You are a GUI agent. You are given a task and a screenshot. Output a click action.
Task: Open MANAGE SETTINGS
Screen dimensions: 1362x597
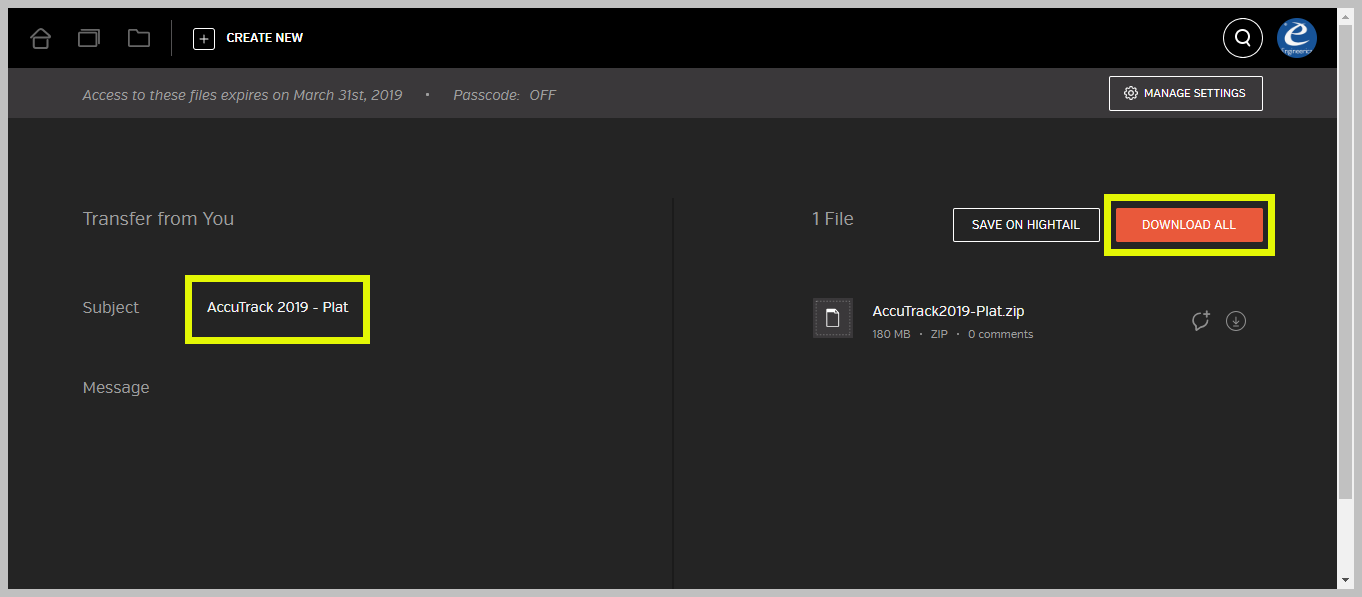point(1186,93)
